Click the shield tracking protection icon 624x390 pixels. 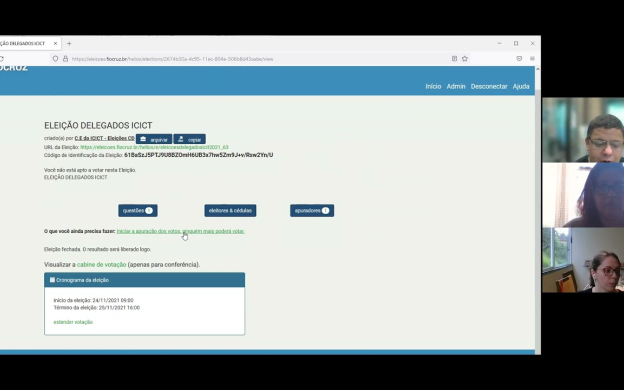click(x=55, y=58)
